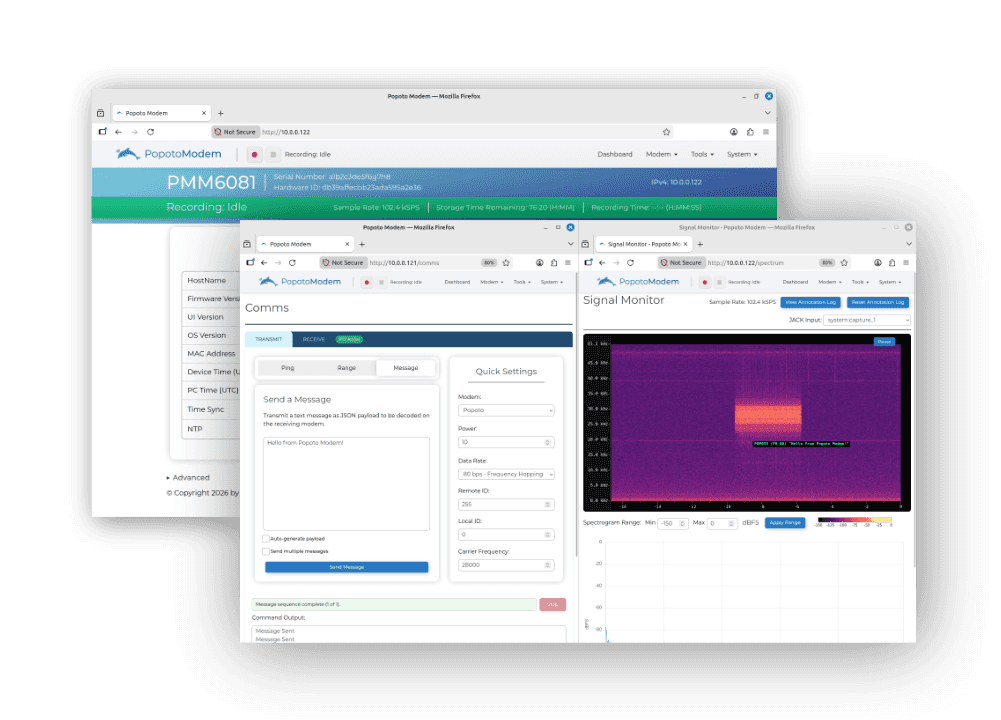Click the Send Message button
1001x720 pixels.
pos(347,567)
